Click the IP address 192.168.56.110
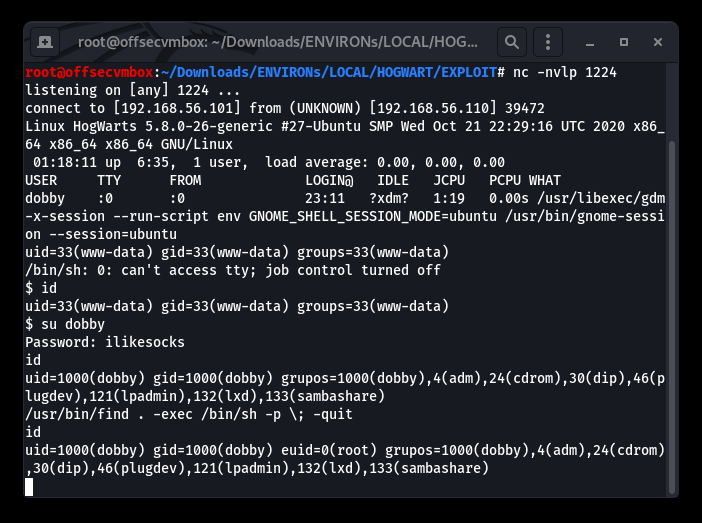 point(432,108)
